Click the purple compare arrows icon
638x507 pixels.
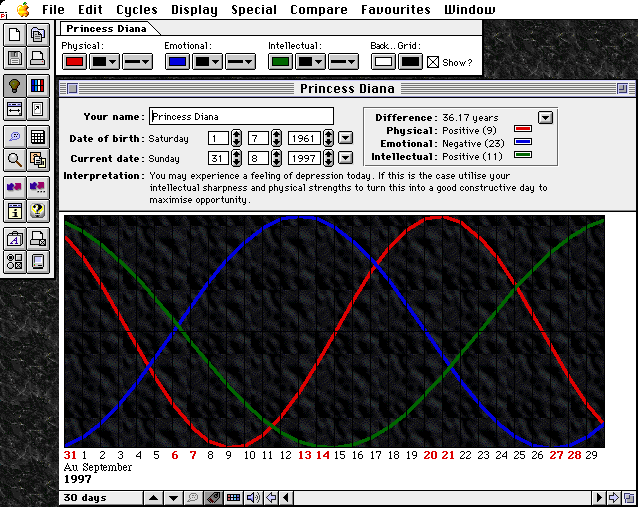(x=15, y=188)
